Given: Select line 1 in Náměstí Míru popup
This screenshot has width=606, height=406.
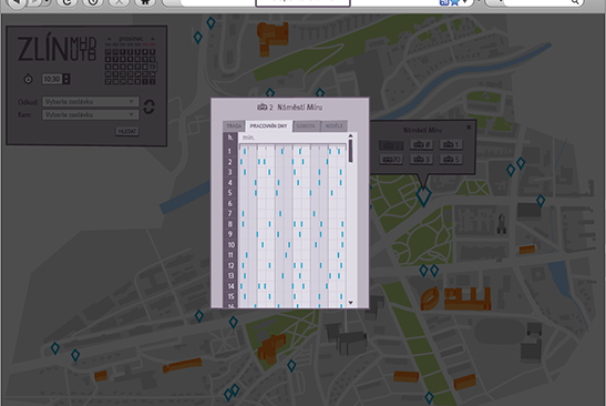Looking at the screenshot, I should 451,145.
